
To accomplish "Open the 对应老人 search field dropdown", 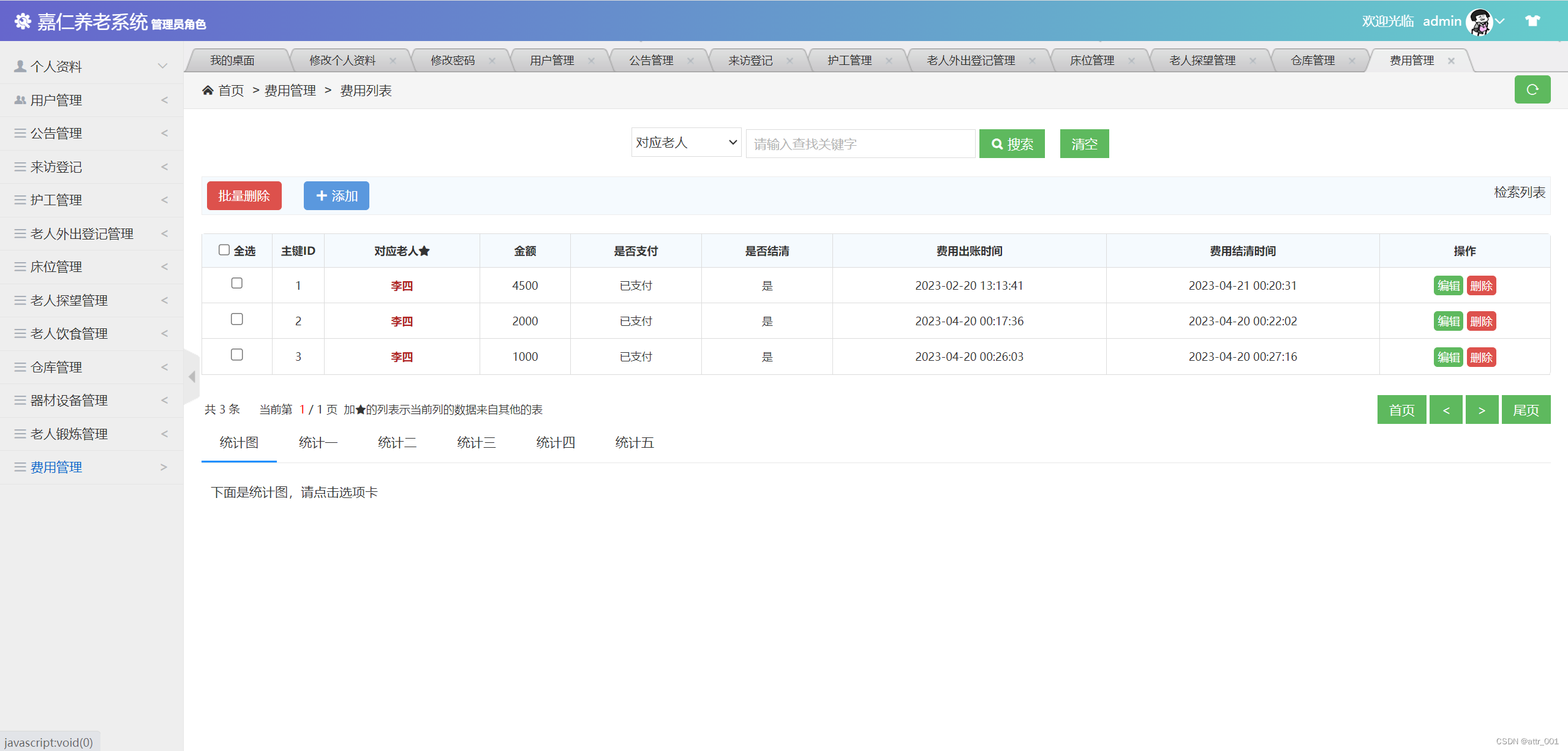I will click(x=686, y=143).
